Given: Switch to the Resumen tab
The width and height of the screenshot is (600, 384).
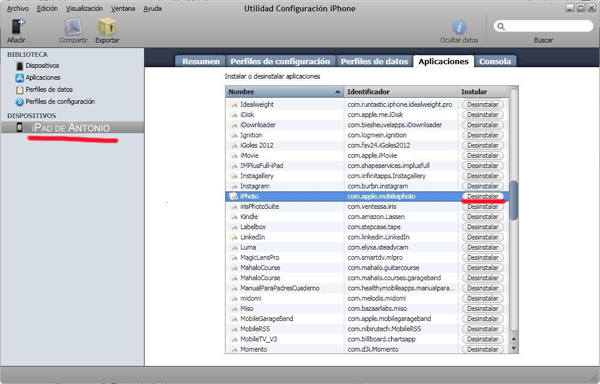Looking at the screenshot, I should (x=201, y=61).
